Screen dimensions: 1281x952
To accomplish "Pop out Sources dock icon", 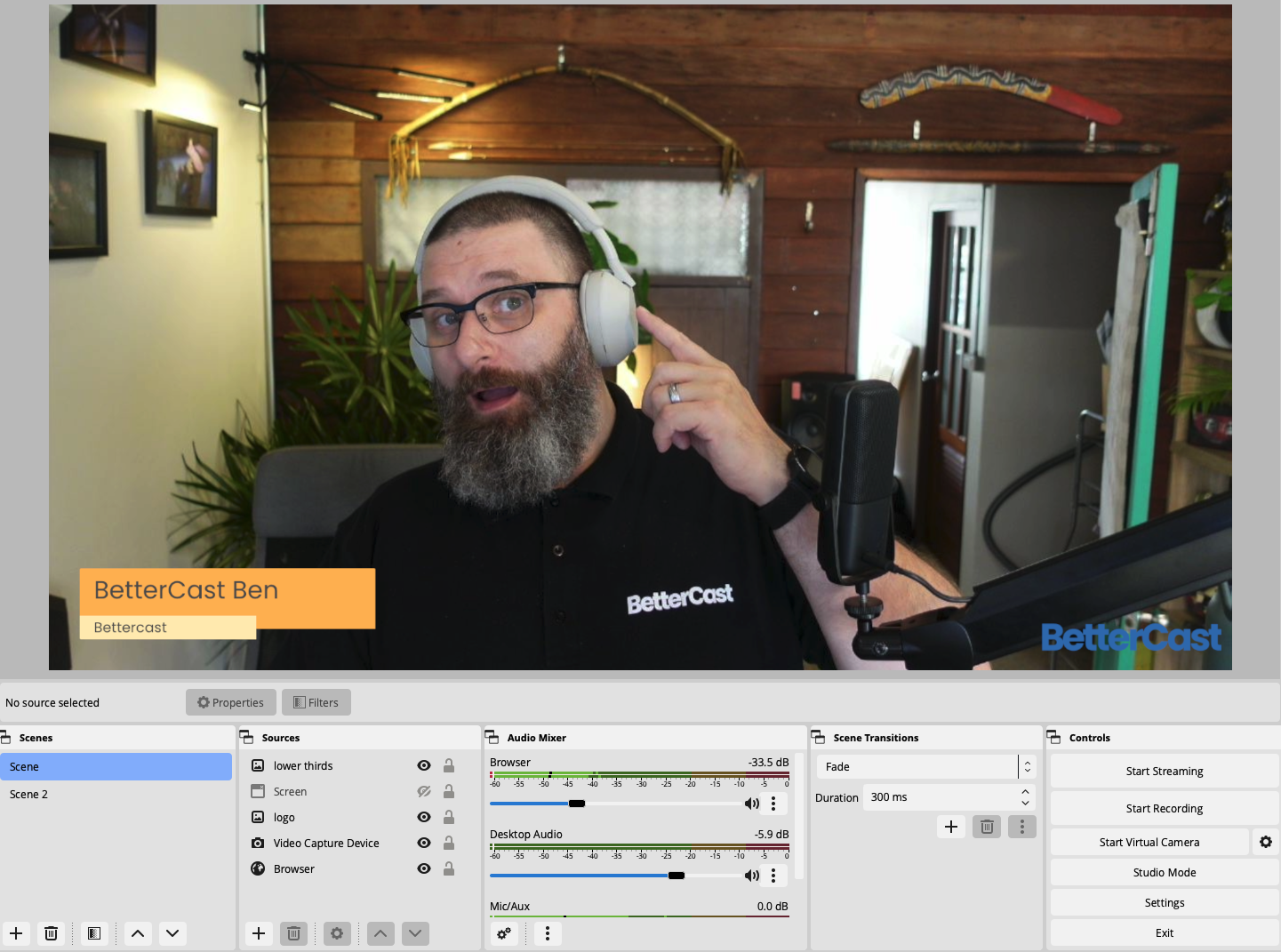I will [247, 738].
